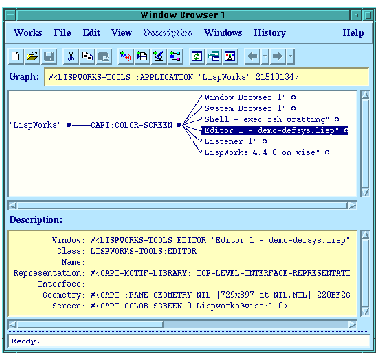379x361 pixels.
Task: Open the Works menu
Action: point(28,33)
